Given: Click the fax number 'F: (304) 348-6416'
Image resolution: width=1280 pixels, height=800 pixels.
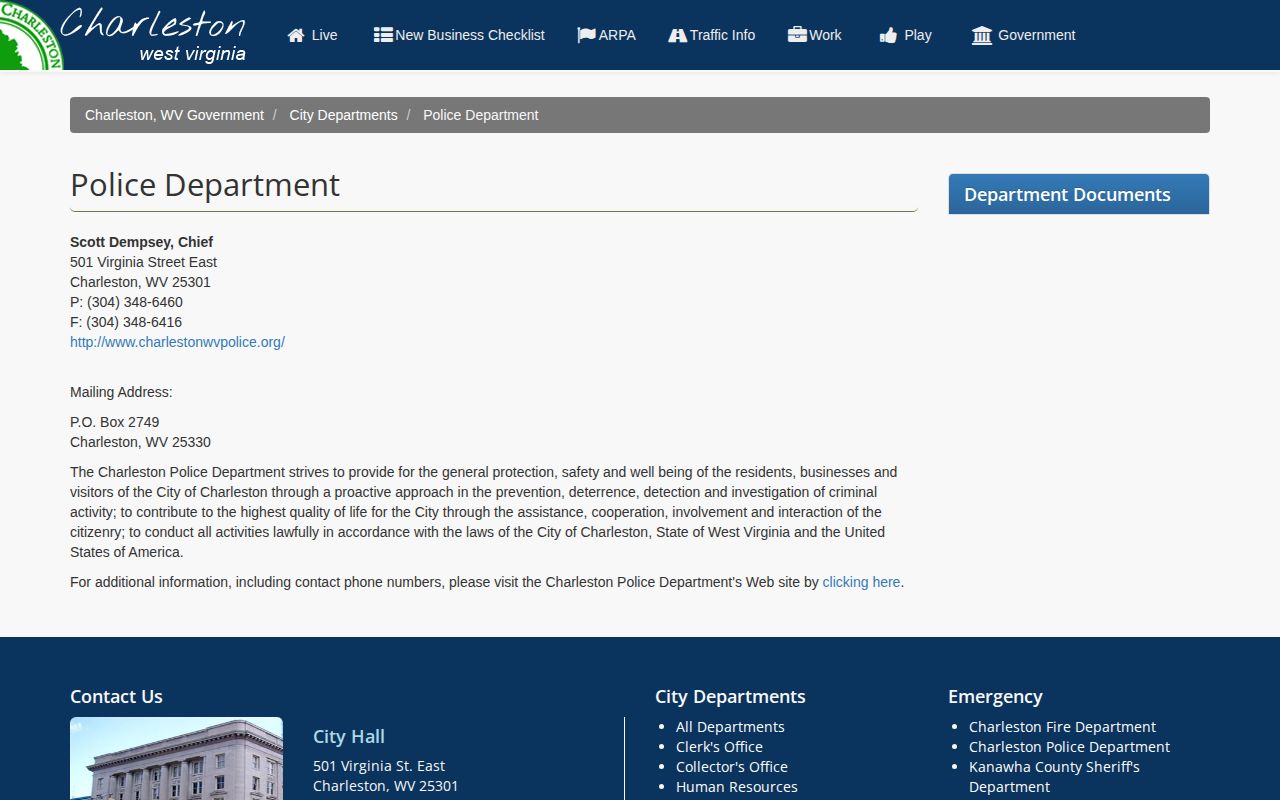Looking at the screenshot, I should (126, 322).
